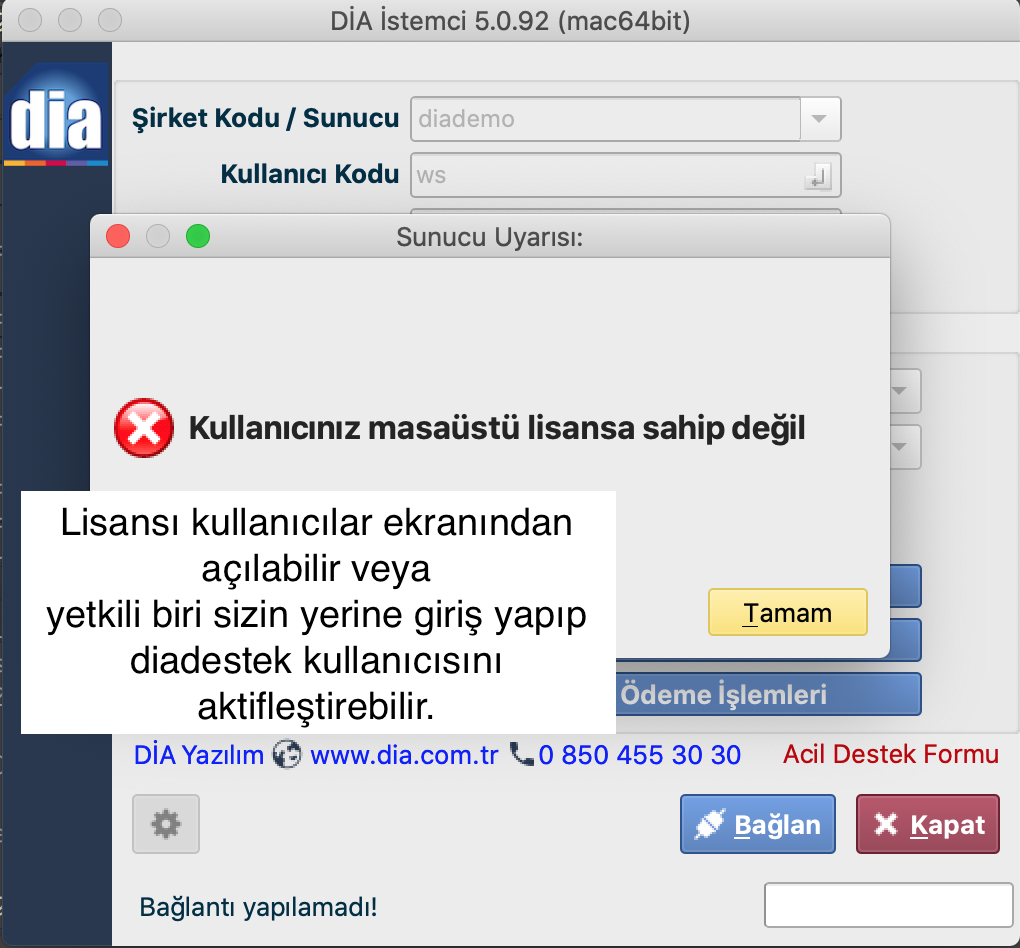Visit the www.dia.com.tr link
1020x948 pixels.
(x=403, y=754)
